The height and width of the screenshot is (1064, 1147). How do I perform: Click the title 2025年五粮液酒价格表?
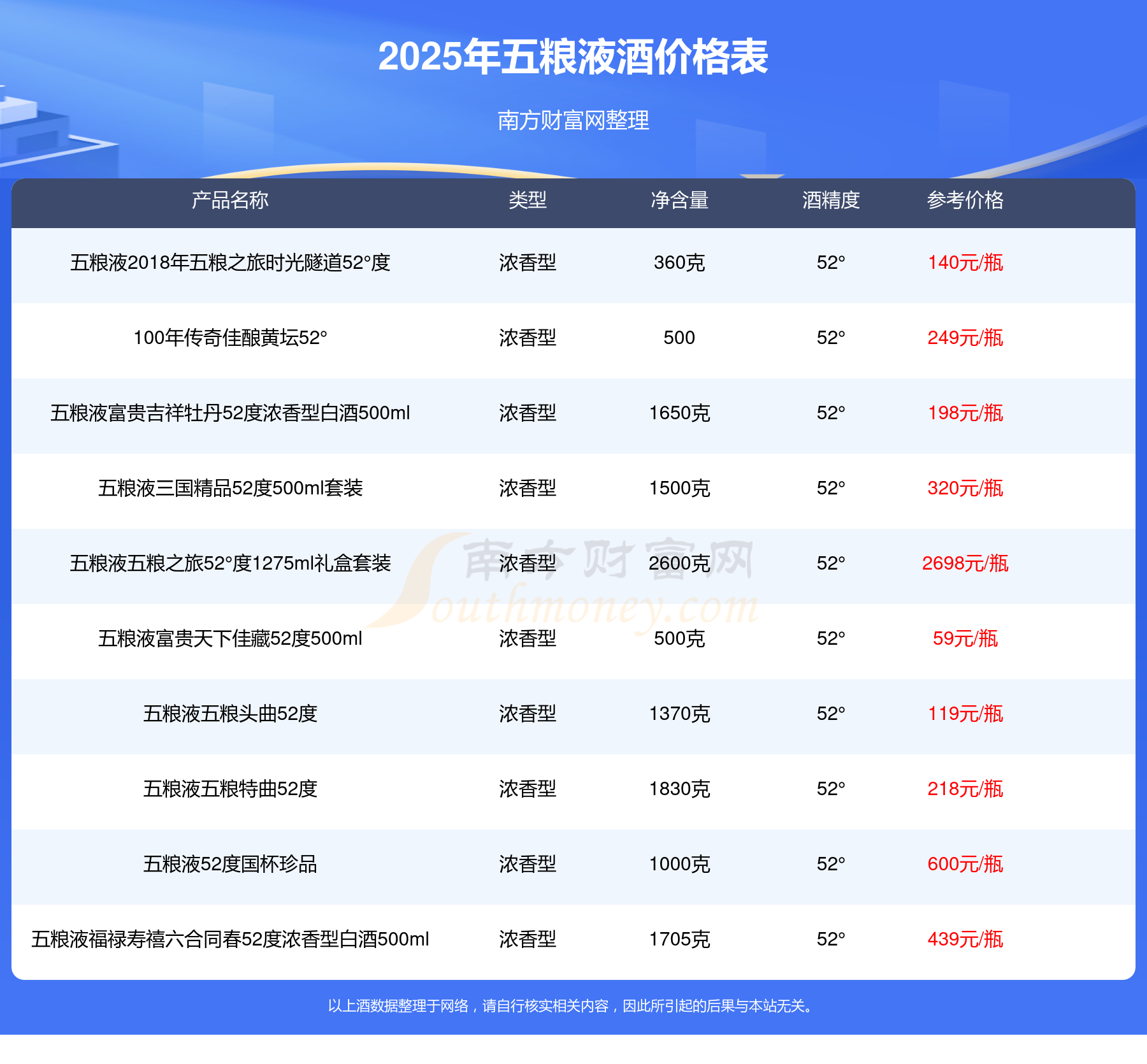coord(573,57)
